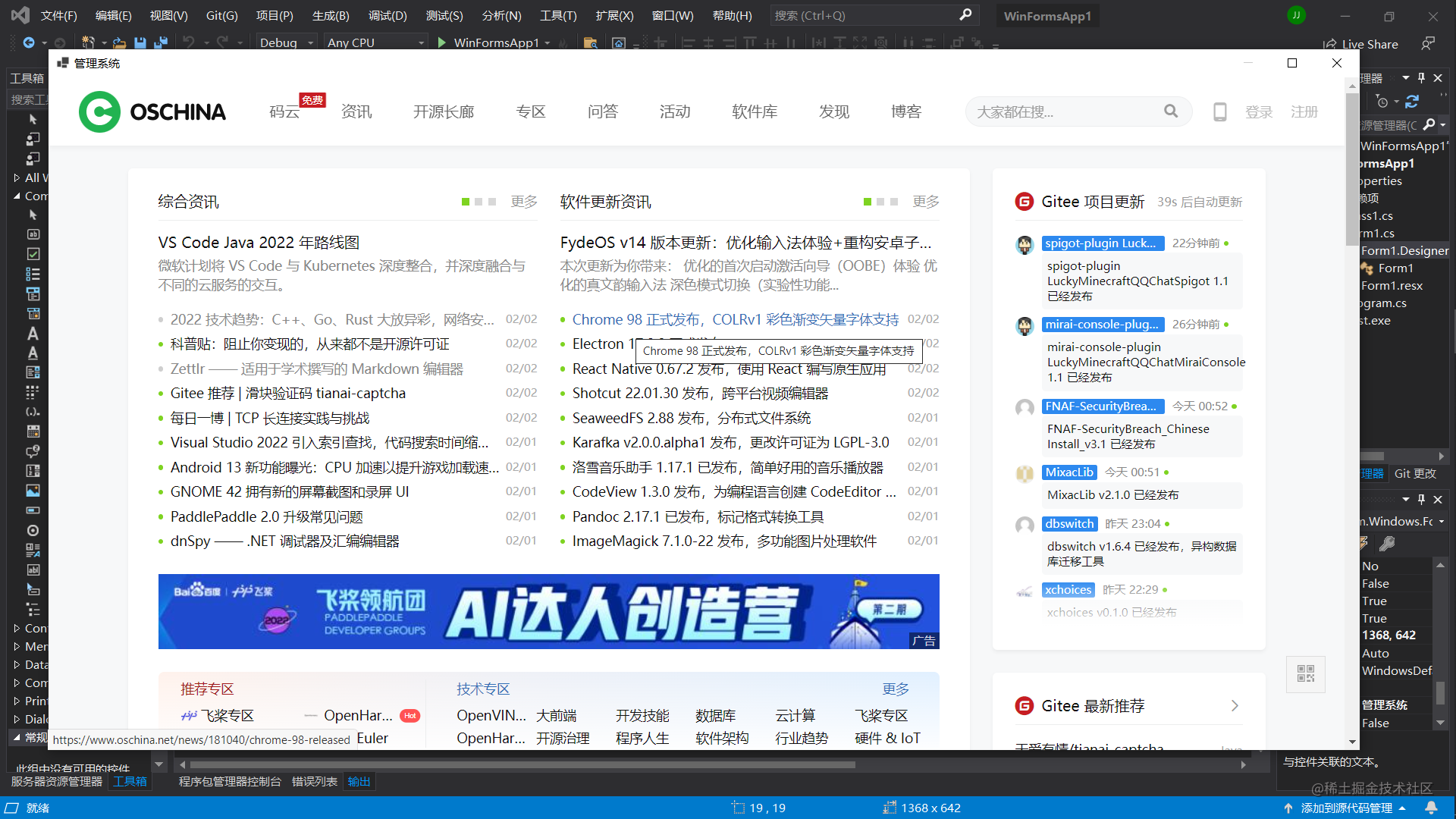Click the Live Share icon in the title bar
Viewport: 1456px width, 819px height.
point(1332,43)
